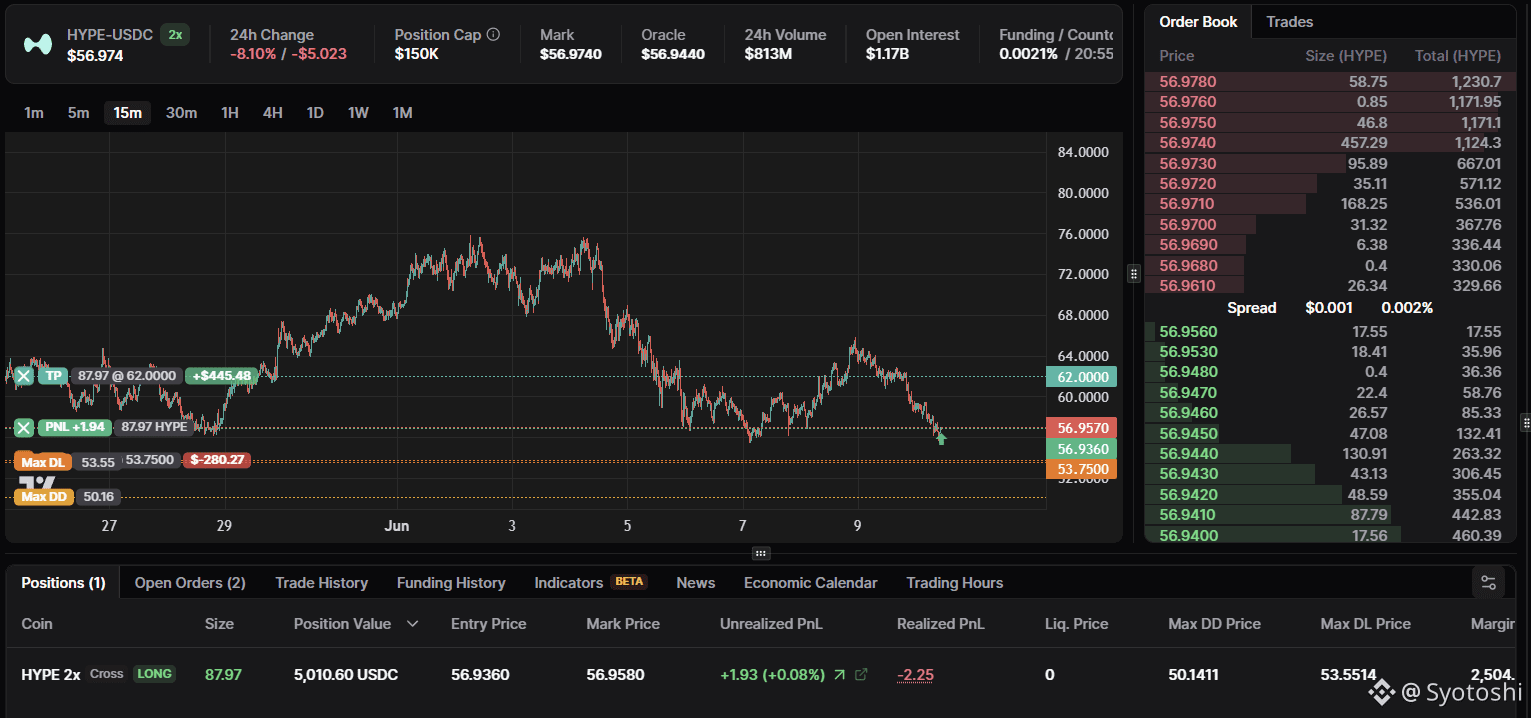Click the grip handle below the chart
This screenshot has height=718, width=1531.
761,553
